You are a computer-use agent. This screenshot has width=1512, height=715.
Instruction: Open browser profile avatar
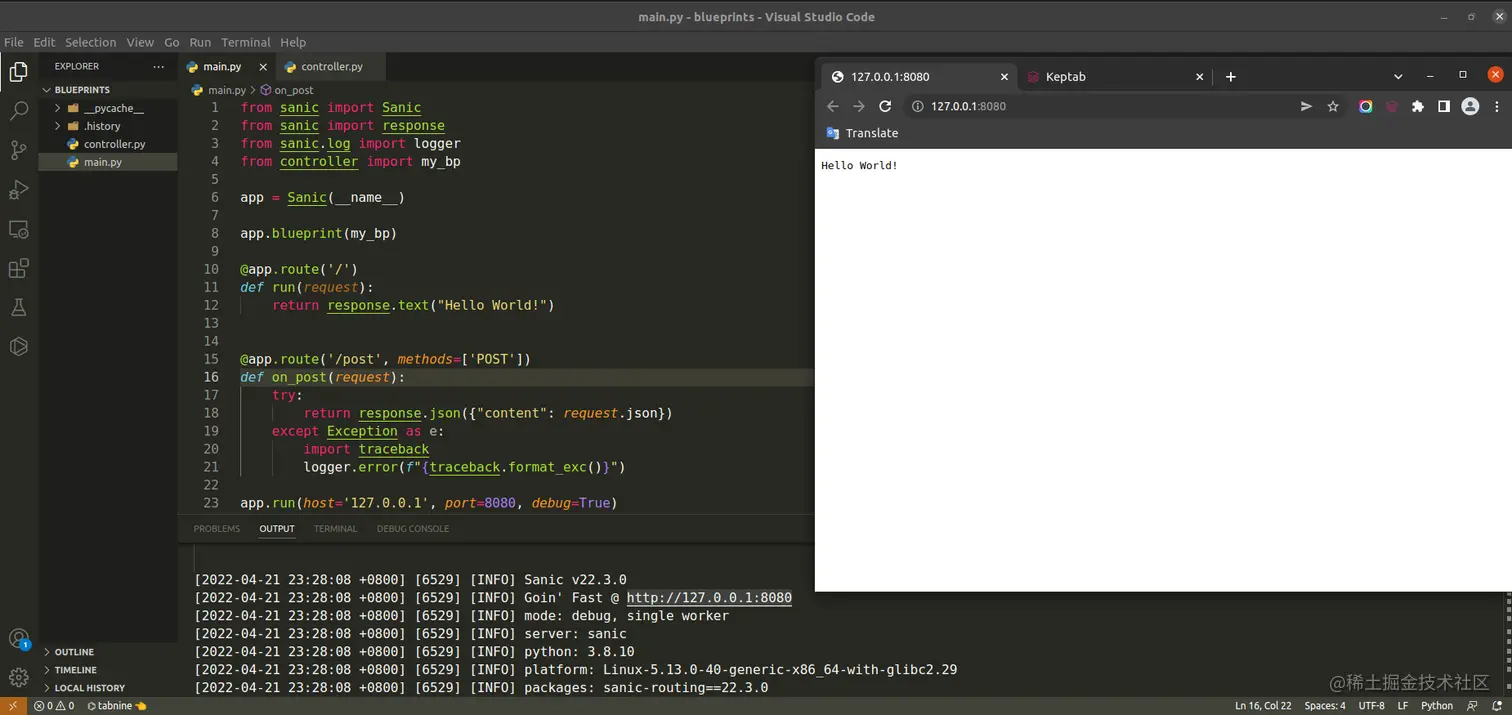1470,106
